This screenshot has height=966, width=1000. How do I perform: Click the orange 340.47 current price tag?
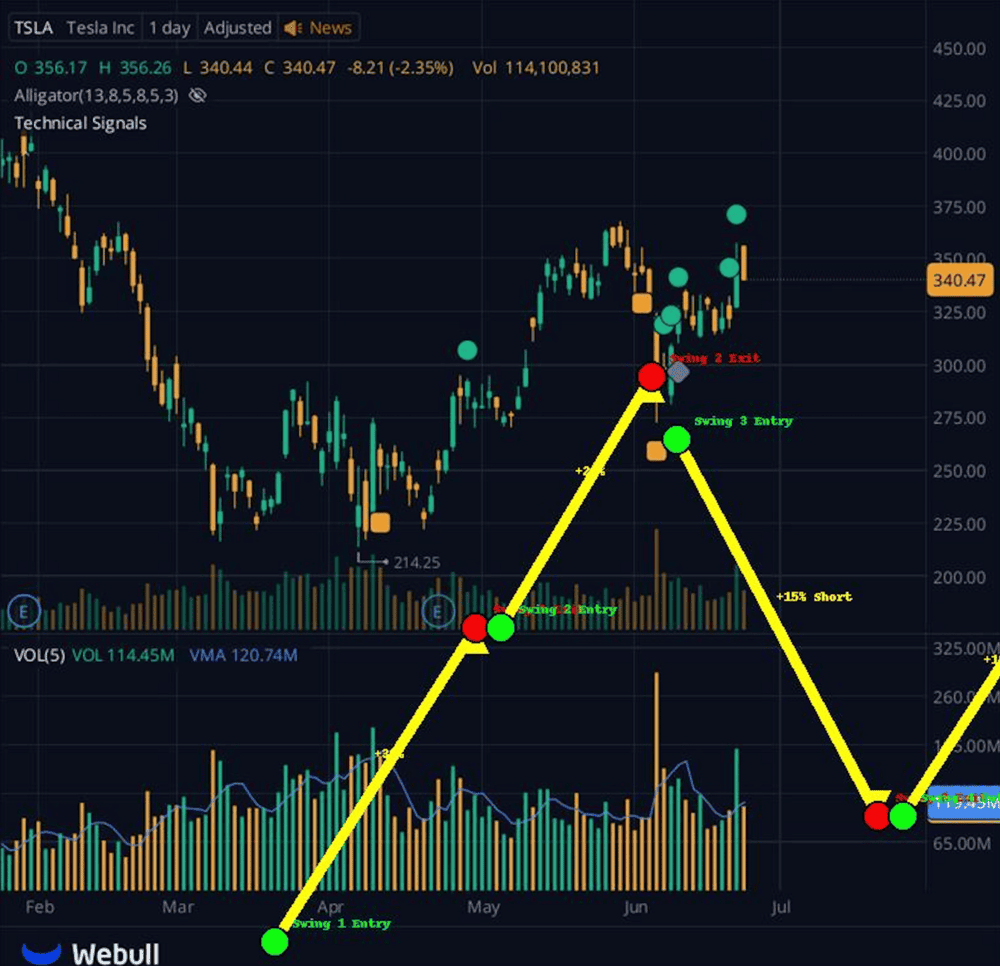(959, 280)
